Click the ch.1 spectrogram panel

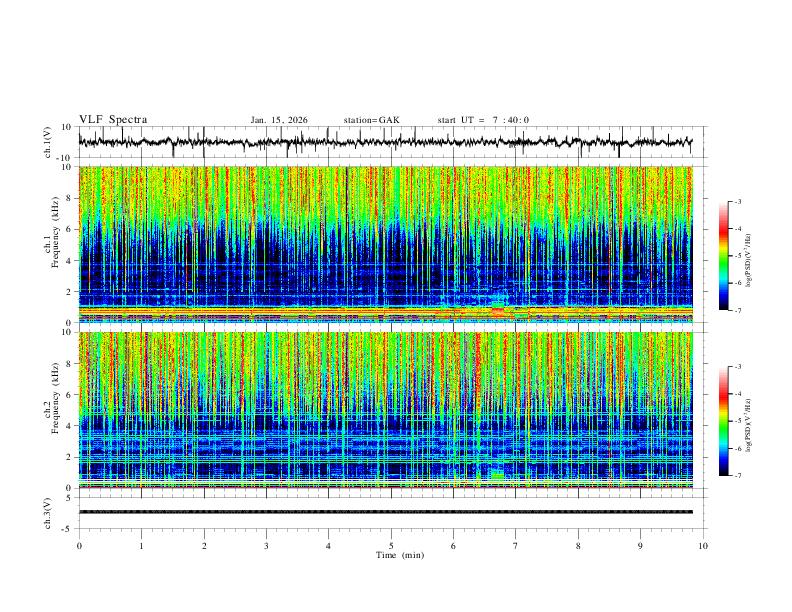[x=385, y=244]
